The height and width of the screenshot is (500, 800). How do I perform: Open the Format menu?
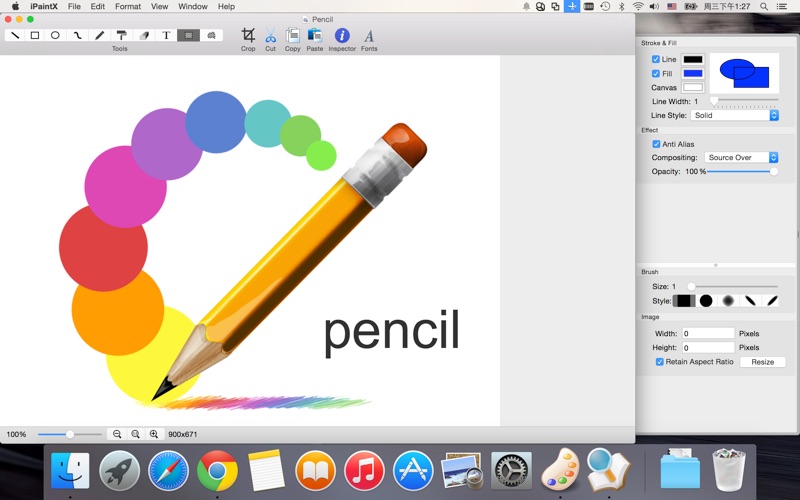pos(128,7)
